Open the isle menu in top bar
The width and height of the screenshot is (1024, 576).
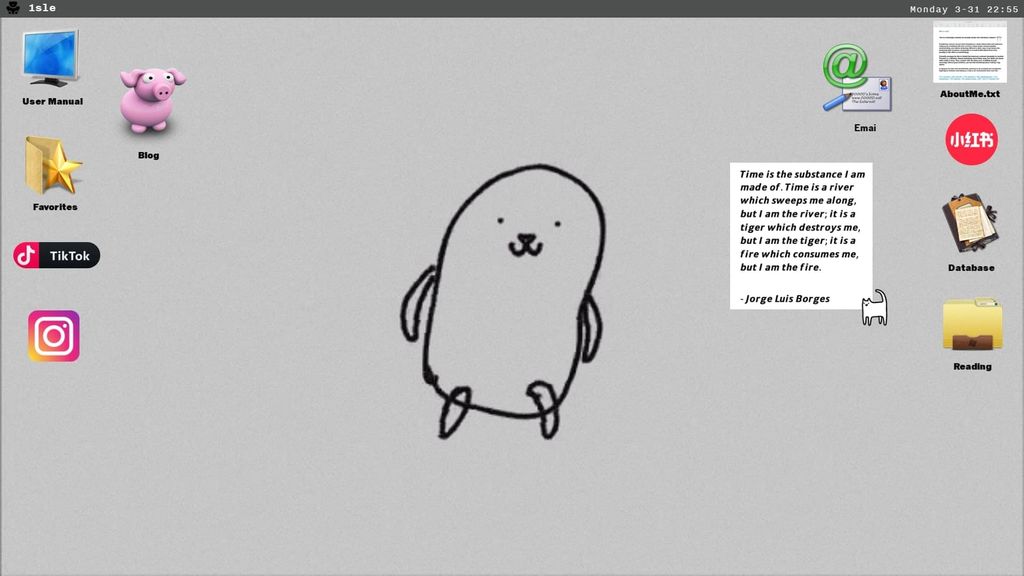[x=42, y=8]
